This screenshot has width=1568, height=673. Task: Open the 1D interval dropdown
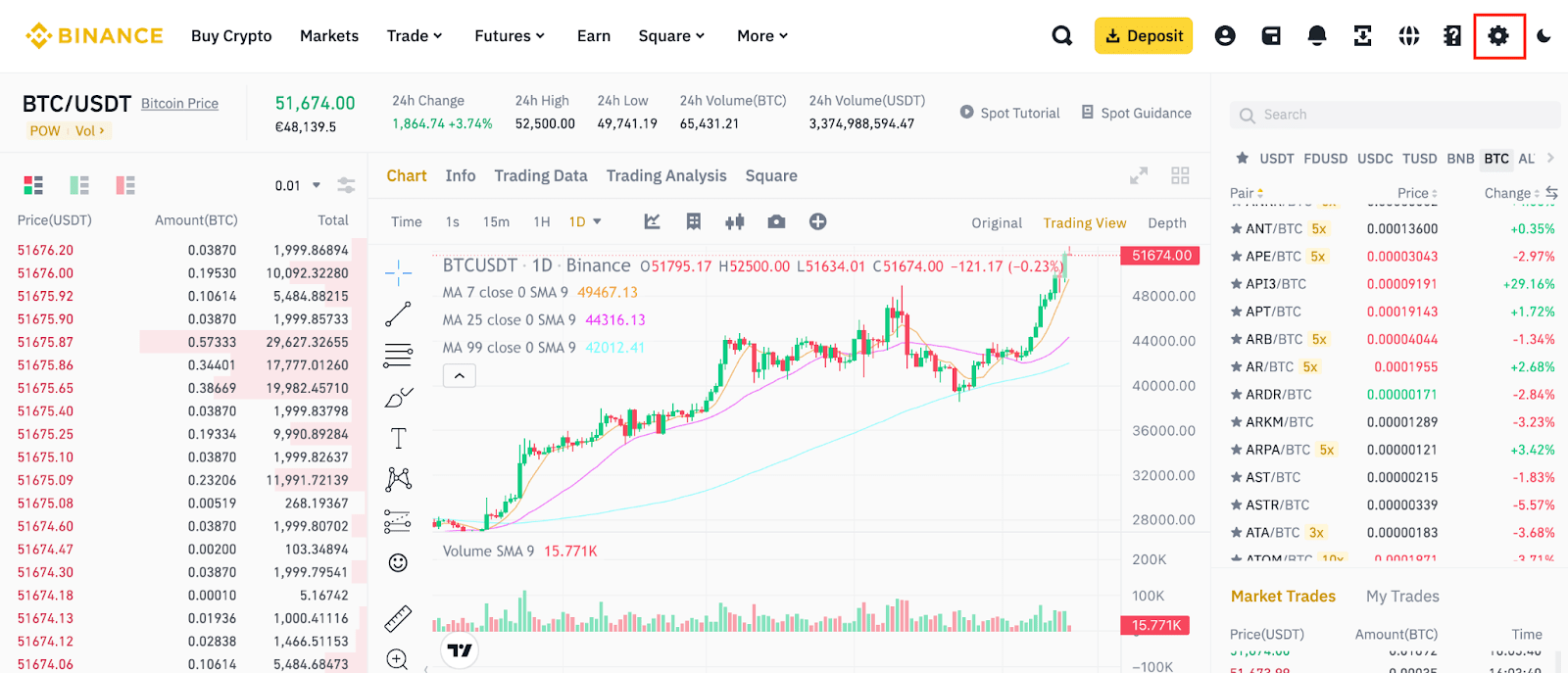click(x=585, y=222)
